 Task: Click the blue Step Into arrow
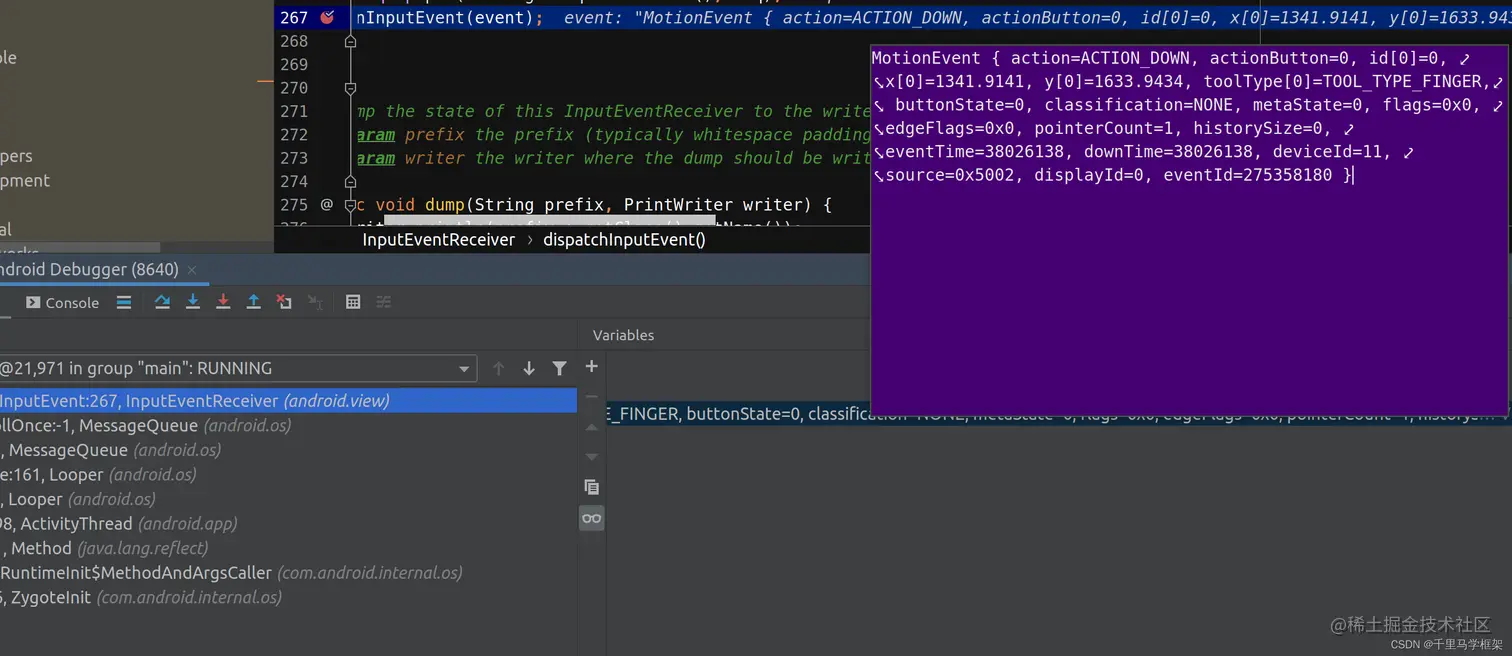[193, 302]
